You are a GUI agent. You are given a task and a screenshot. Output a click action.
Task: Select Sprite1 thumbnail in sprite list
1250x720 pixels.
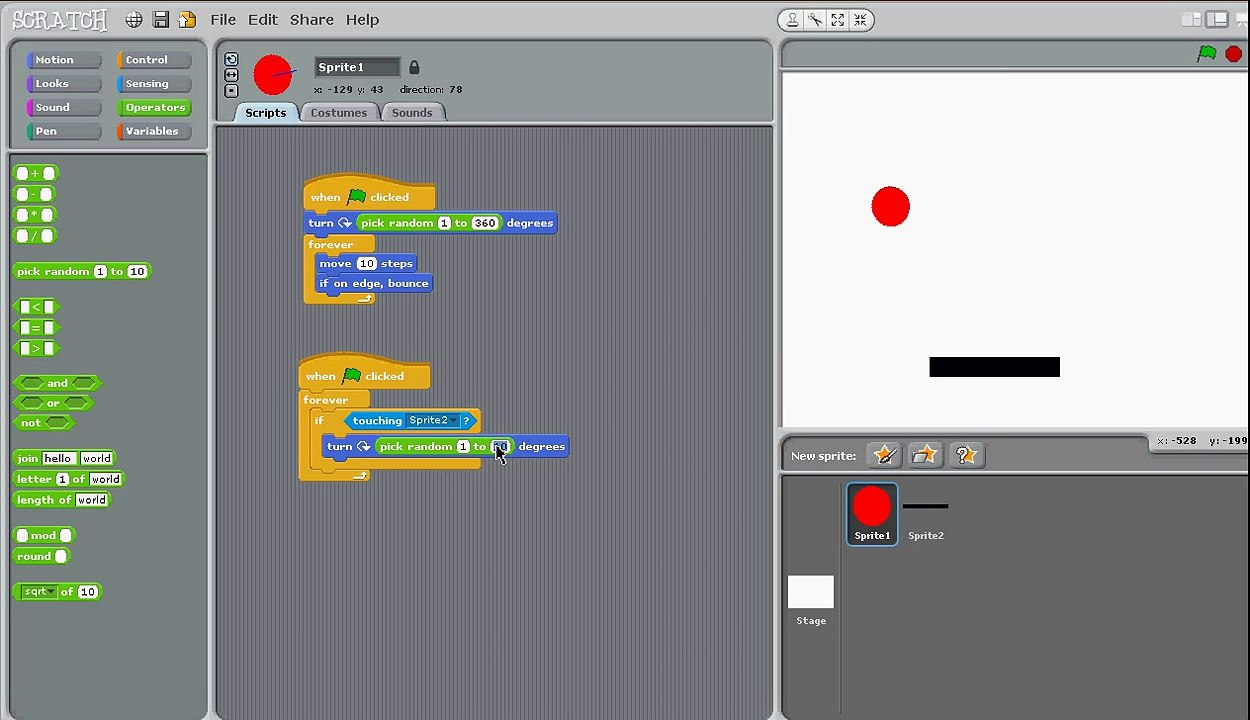pyautogui.click(x=872, y=514)
